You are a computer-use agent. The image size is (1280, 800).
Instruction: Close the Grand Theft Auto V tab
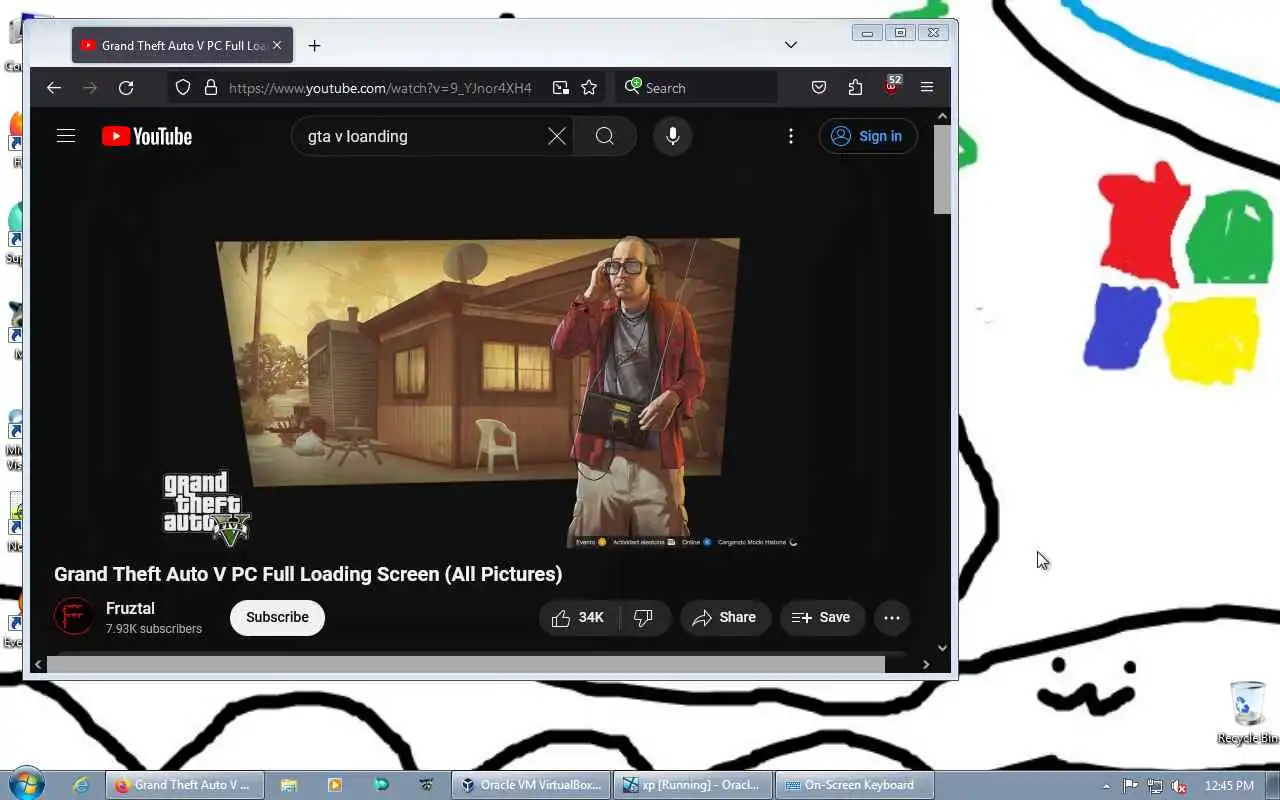pos(277,45)
